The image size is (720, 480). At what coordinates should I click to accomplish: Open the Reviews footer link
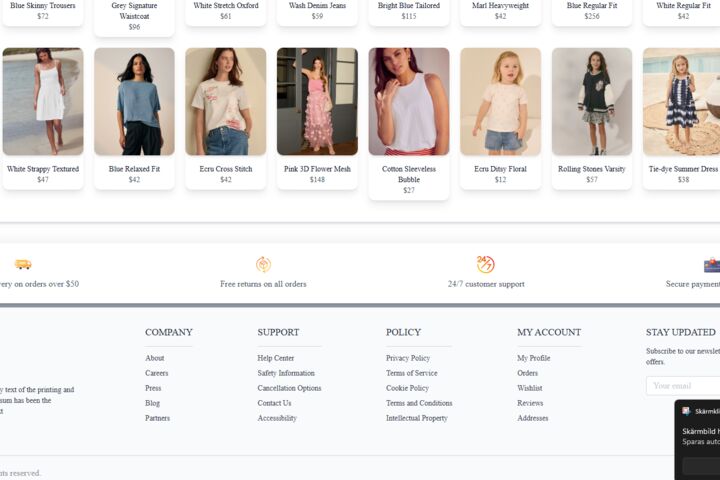click(530, 403)
